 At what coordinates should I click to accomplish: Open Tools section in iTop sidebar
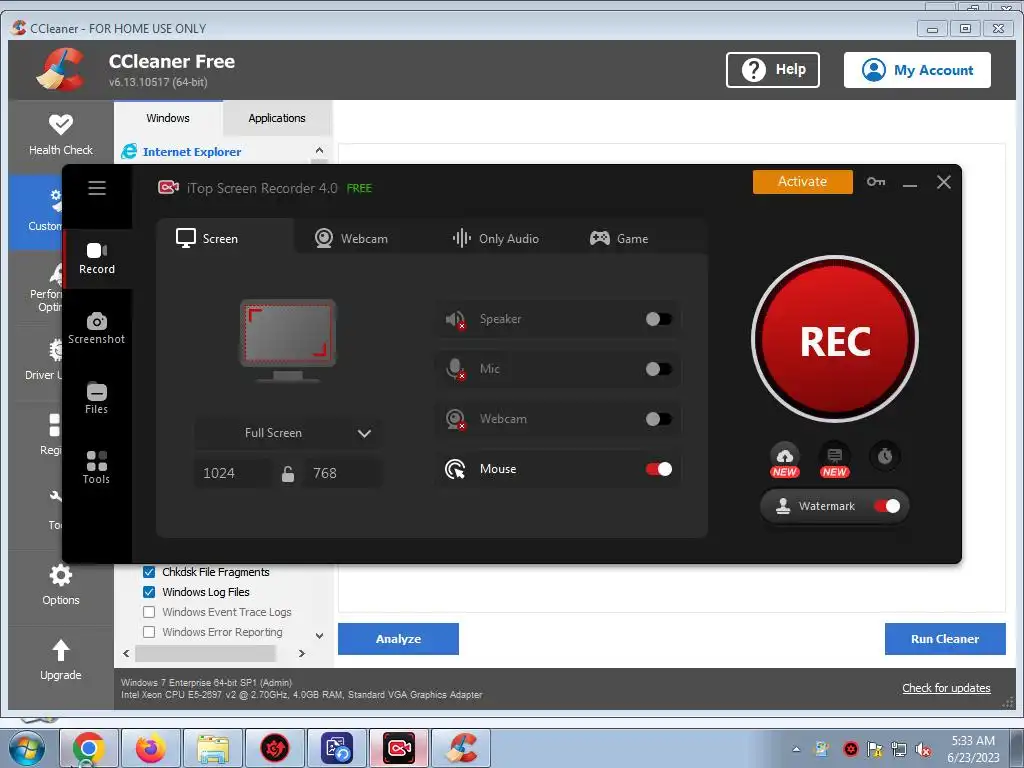pos(97,468)
